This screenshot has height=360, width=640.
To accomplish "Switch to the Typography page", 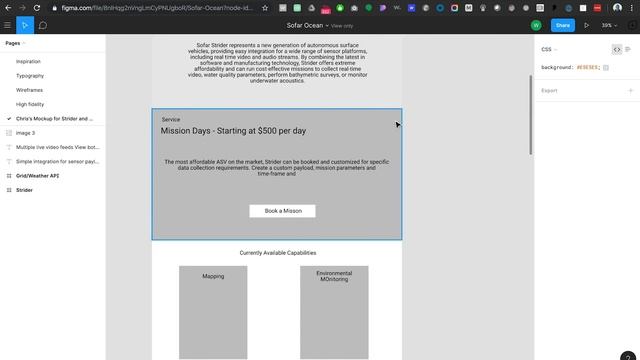I will [30, 76].
